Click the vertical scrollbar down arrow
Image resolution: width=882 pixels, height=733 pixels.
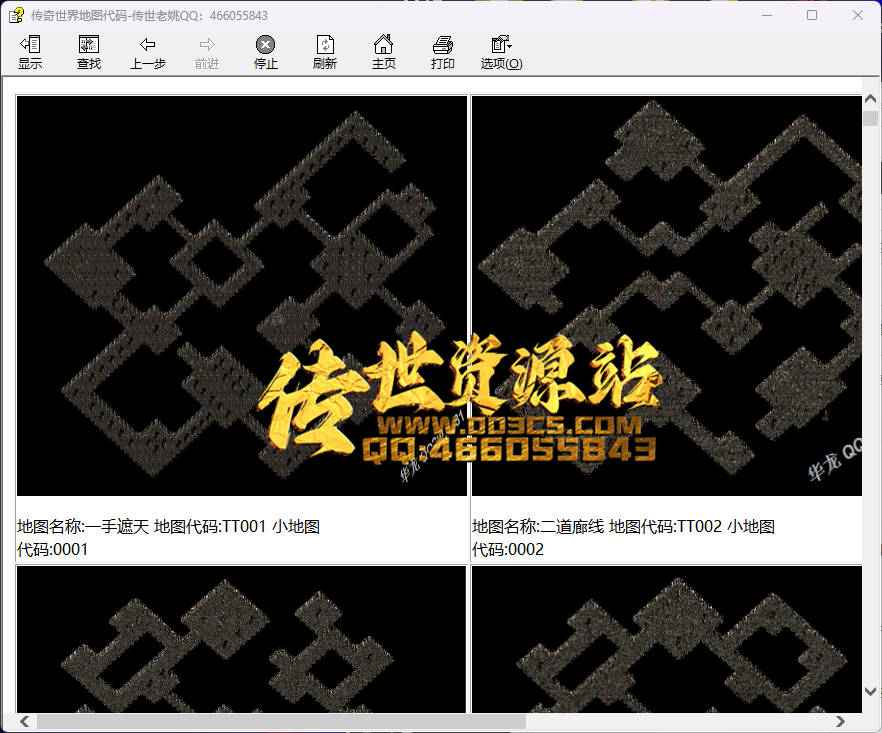coord(870,691)
